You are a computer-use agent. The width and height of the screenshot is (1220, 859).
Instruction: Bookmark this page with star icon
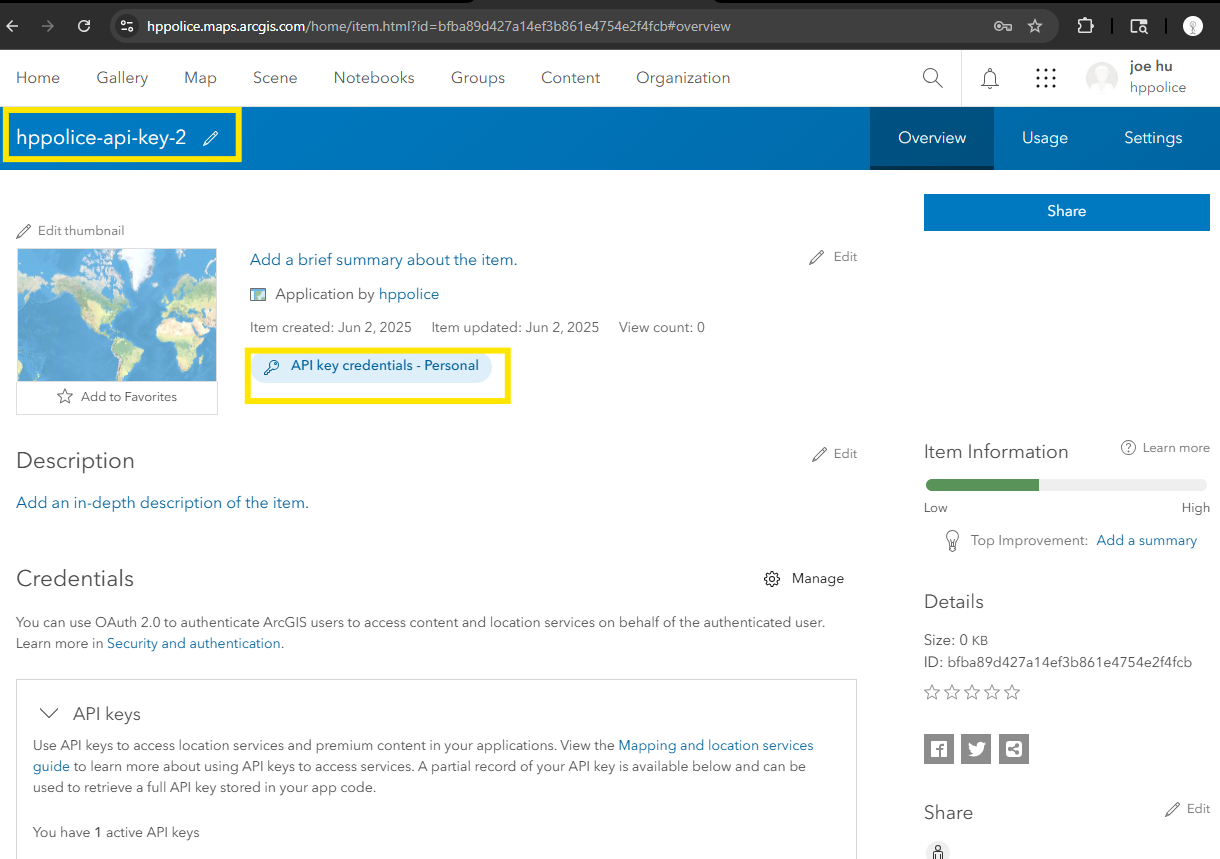tap(1035, 26)
